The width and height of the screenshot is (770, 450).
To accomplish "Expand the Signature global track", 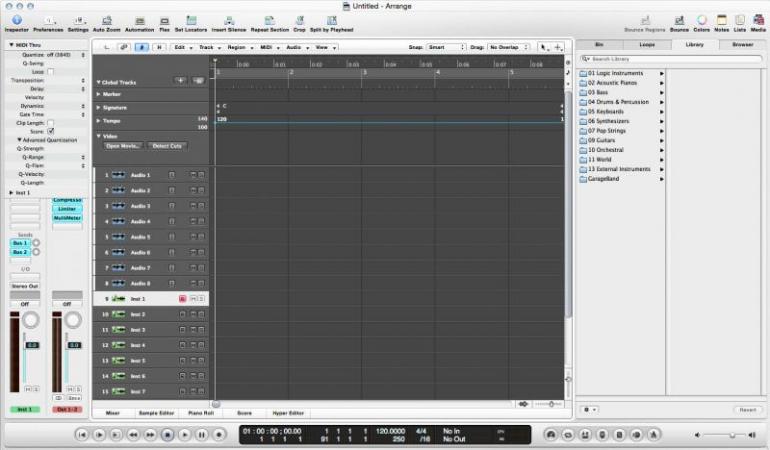I will coord(98,107).
